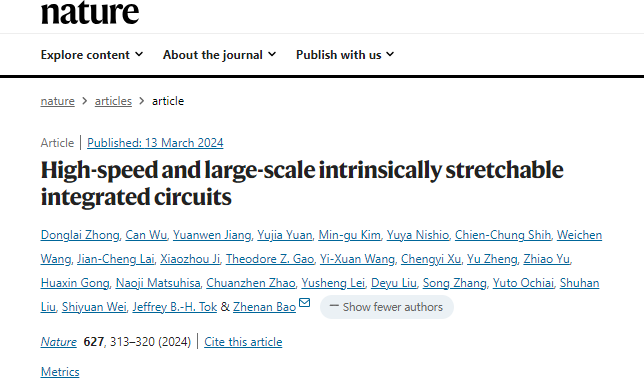Click author Yuto Ochiai
The width and height of the screenshot is (644, 385).
click(523, 283)
